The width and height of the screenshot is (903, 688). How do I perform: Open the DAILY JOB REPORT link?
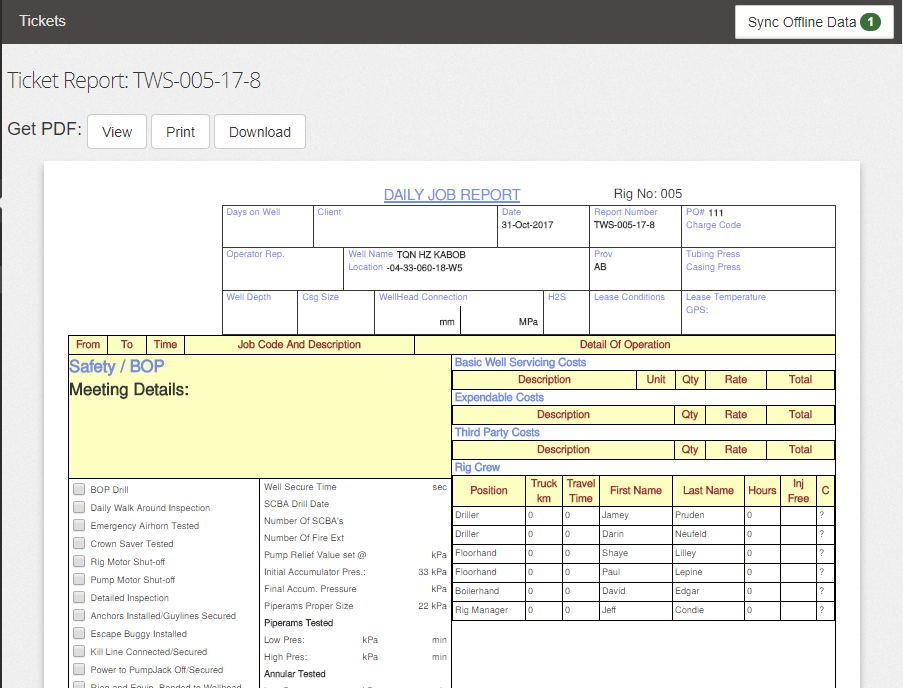pyautogui.click(x=452, y=195)
